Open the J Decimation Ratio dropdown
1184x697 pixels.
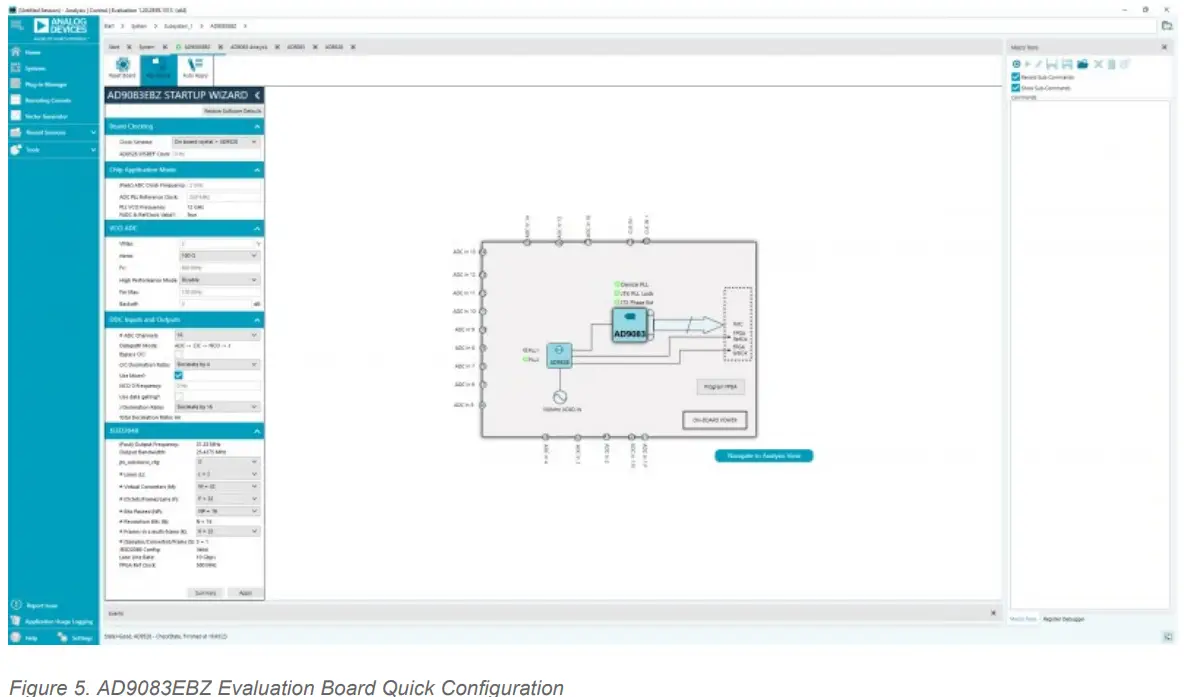point(217,407)
